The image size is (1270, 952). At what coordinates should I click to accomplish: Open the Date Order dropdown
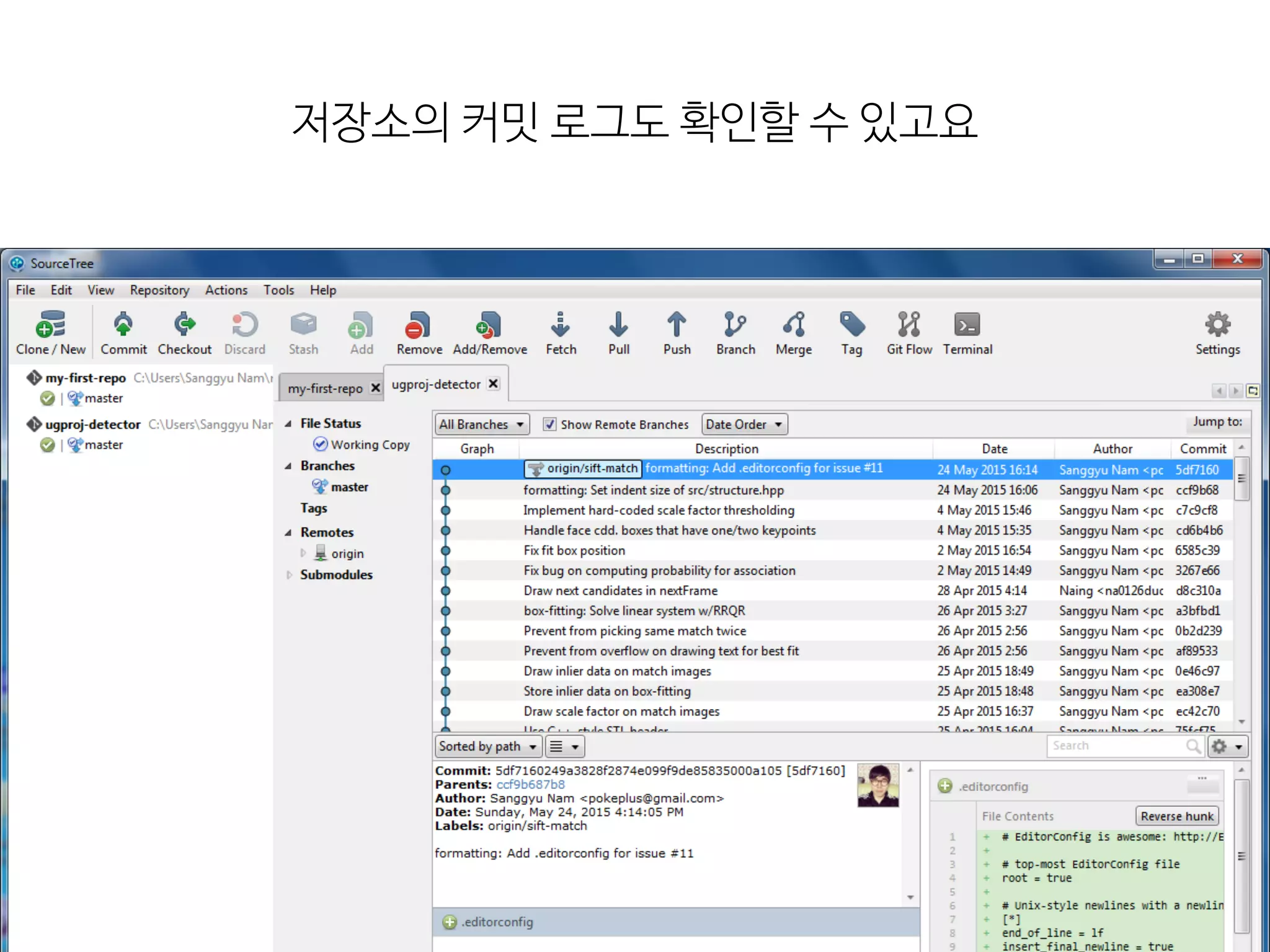tap(744, 425)
